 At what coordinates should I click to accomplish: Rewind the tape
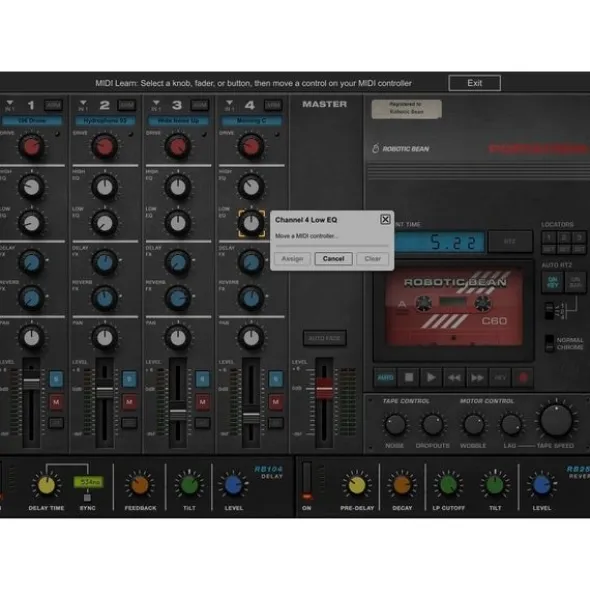pos(454,378)
